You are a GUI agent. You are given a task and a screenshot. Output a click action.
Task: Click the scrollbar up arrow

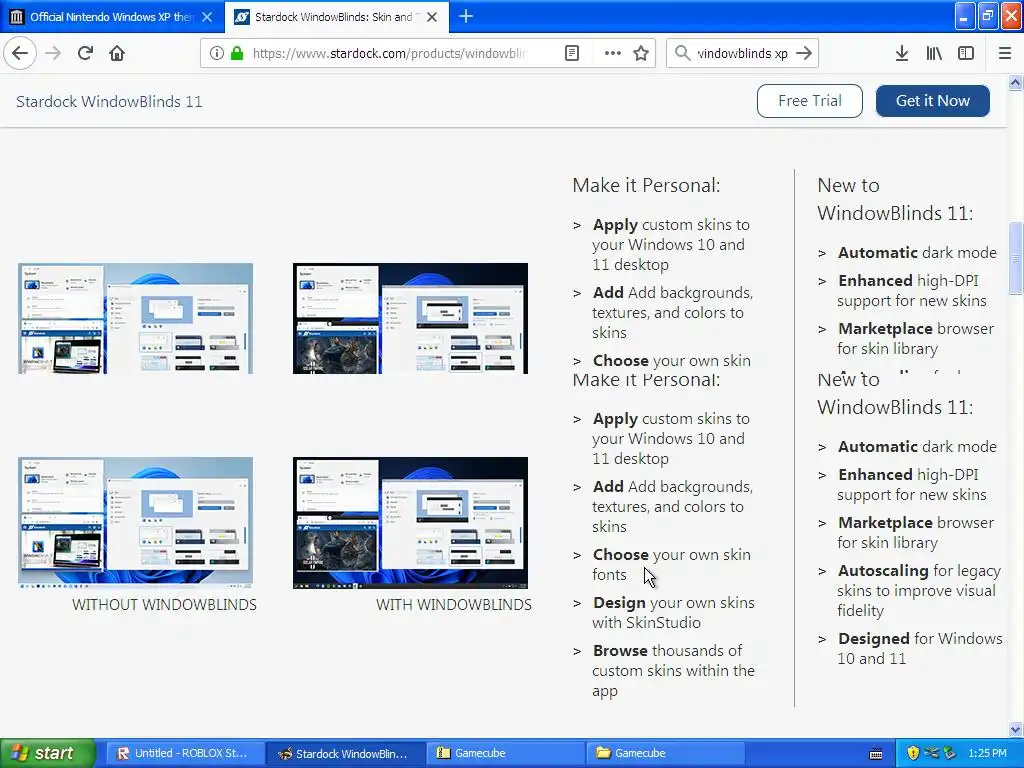tap(1015, 82)
